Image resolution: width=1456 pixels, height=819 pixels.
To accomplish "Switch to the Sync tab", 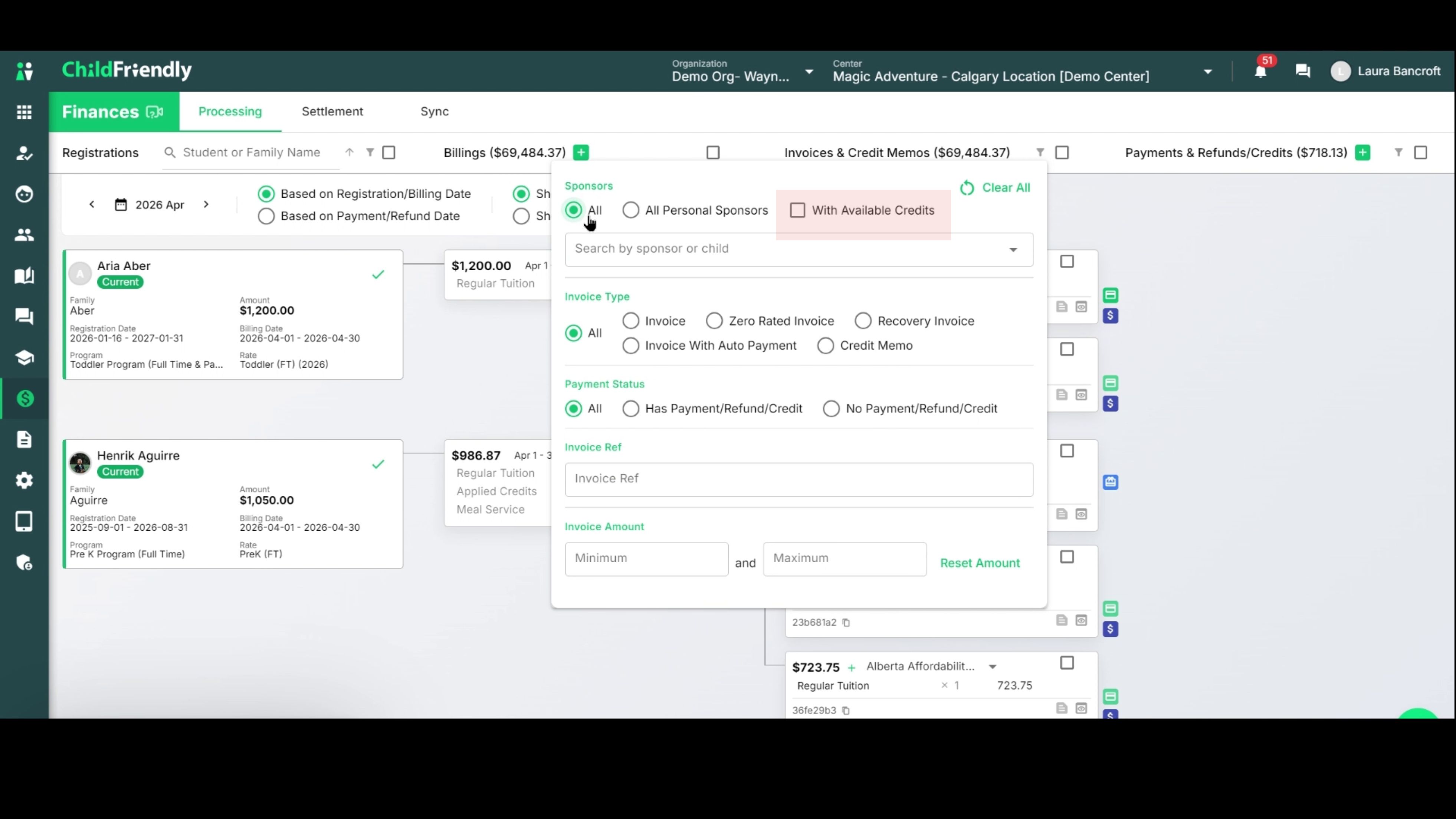I will (x=434, y=112).
